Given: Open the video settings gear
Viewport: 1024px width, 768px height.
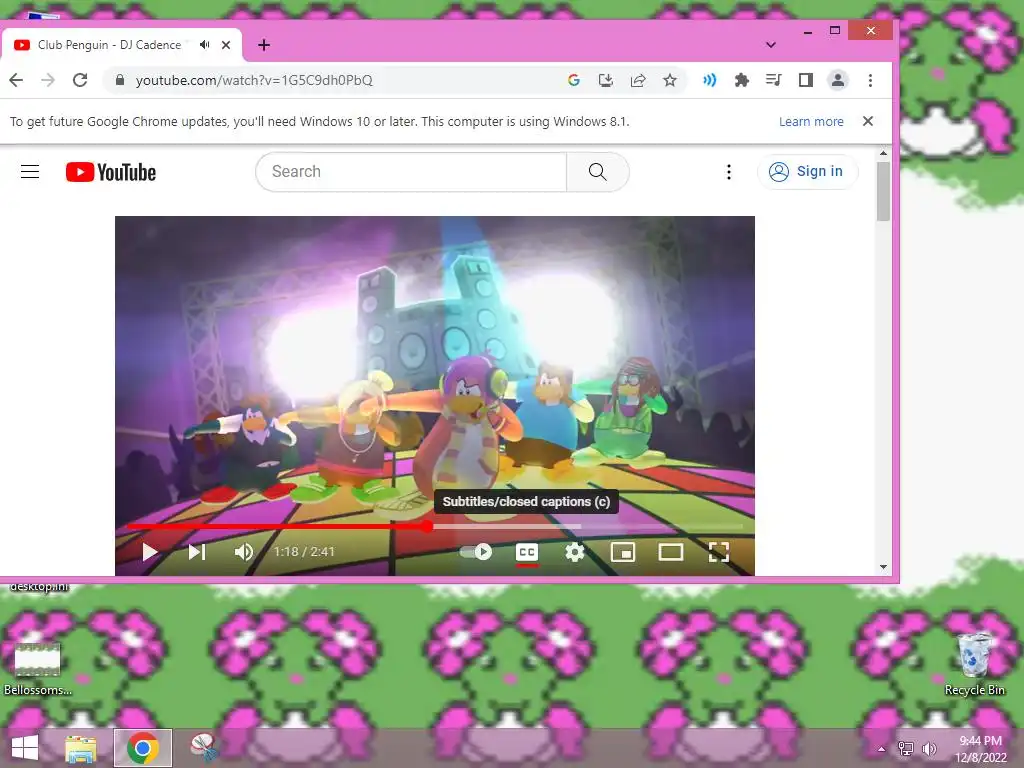Looking at the screenshot, I should [575, 552].
